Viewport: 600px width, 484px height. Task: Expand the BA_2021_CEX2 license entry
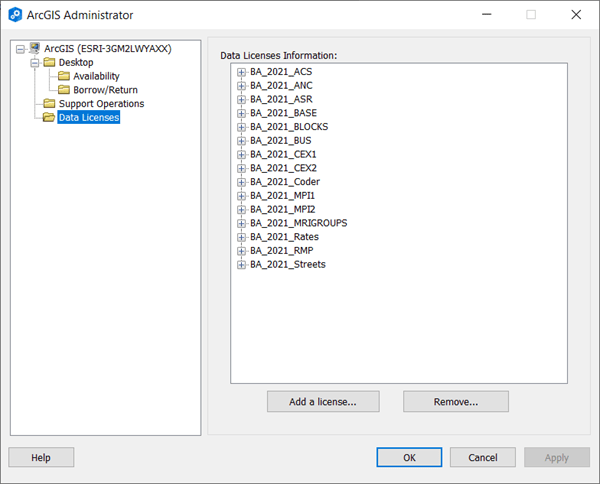pyautogui.click(x=241, y=169)
